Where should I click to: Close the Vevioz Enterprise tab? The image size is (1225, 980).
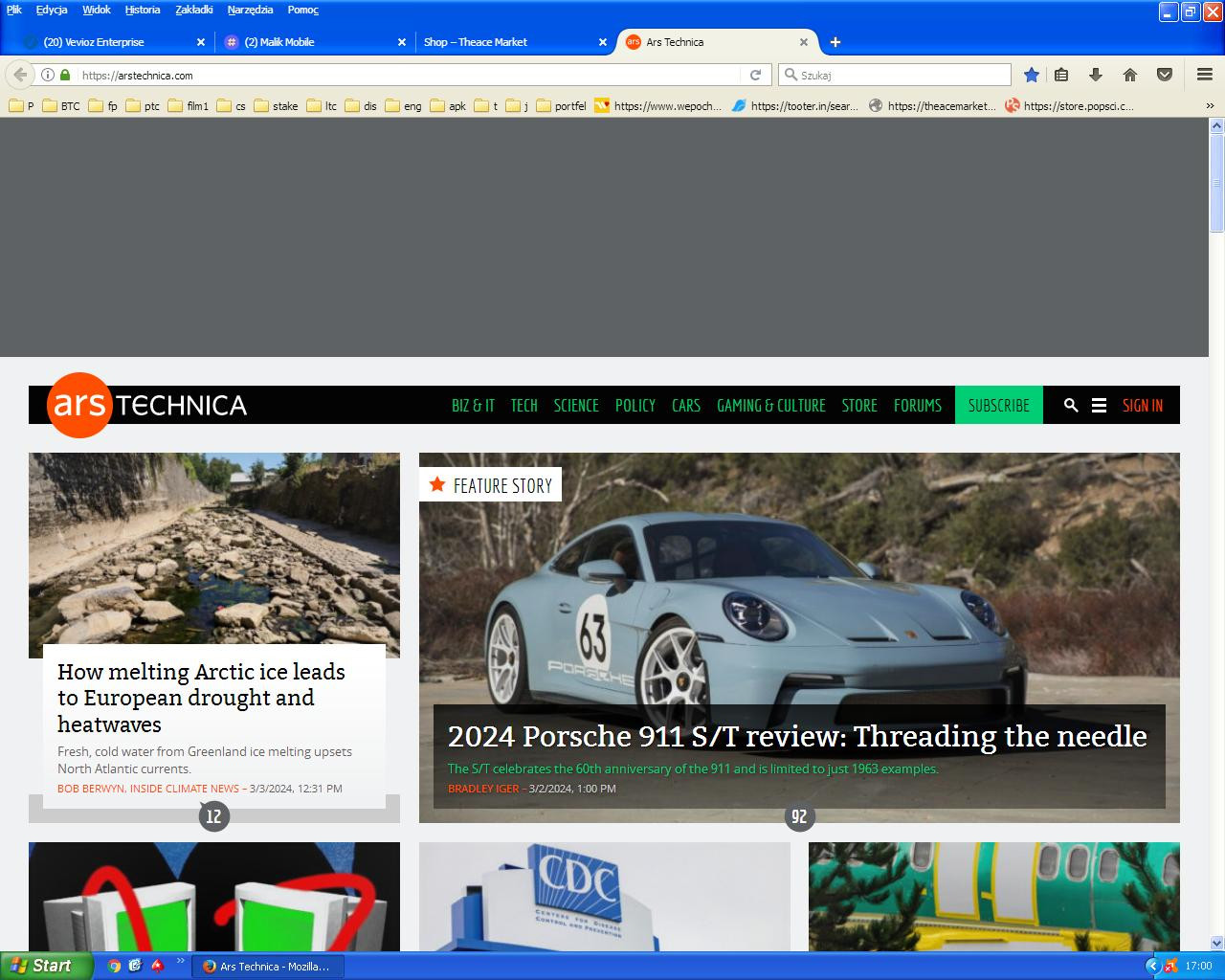pos(201,42)
